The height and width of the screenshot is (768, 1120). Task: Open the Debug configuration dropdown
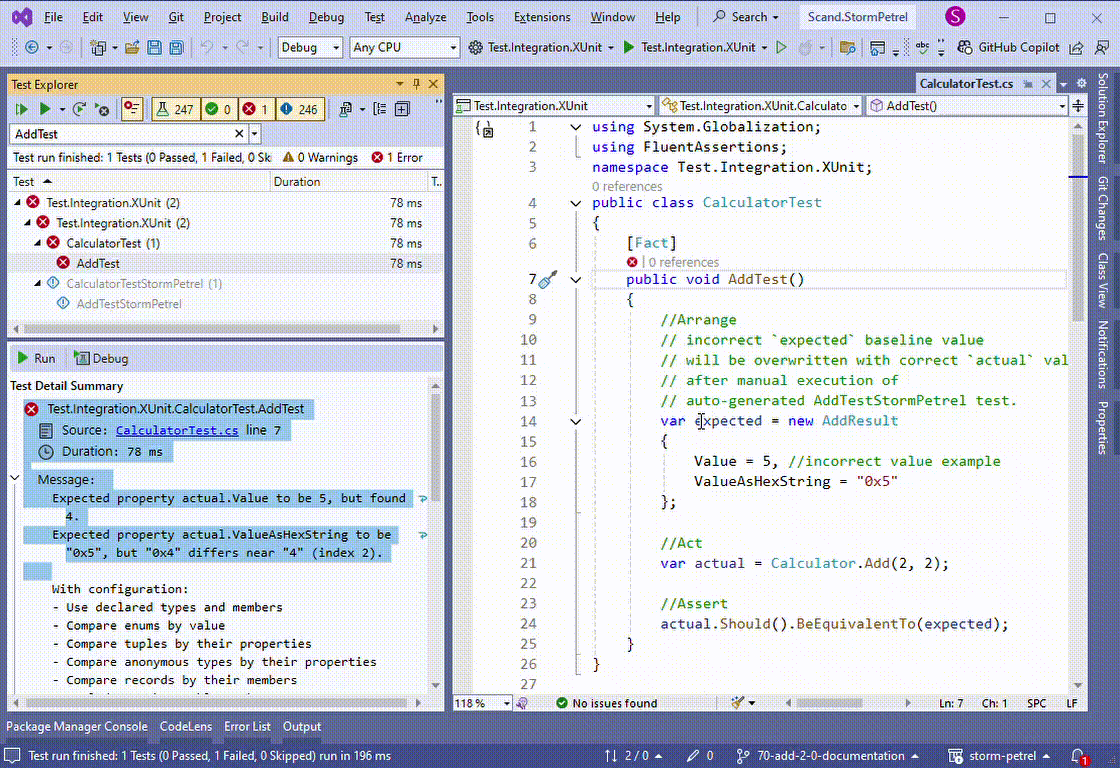(310, 47)
